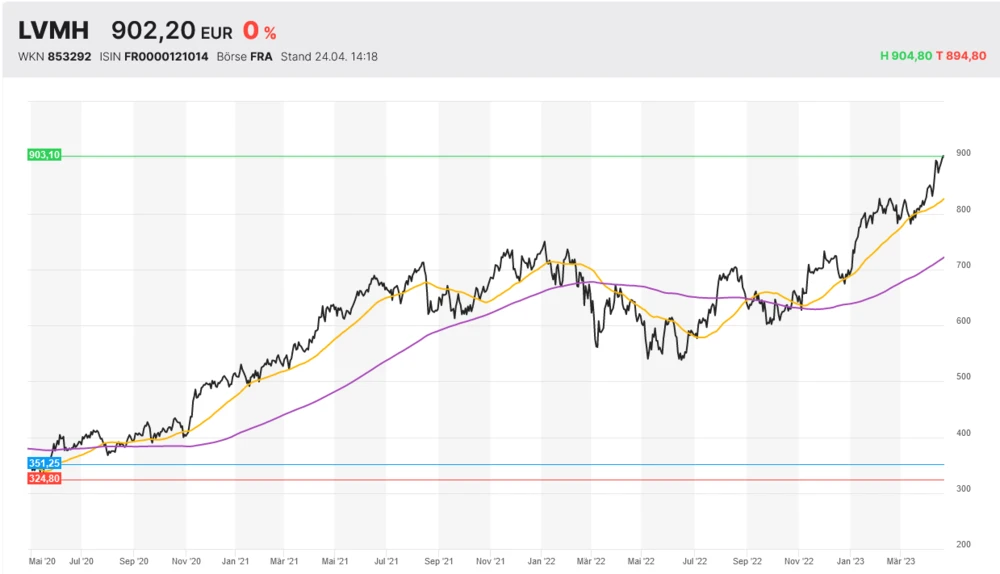Click the 500 price axis label
Image resolution: width=1000 pixels, height=574 pixels.
(963, 377)
